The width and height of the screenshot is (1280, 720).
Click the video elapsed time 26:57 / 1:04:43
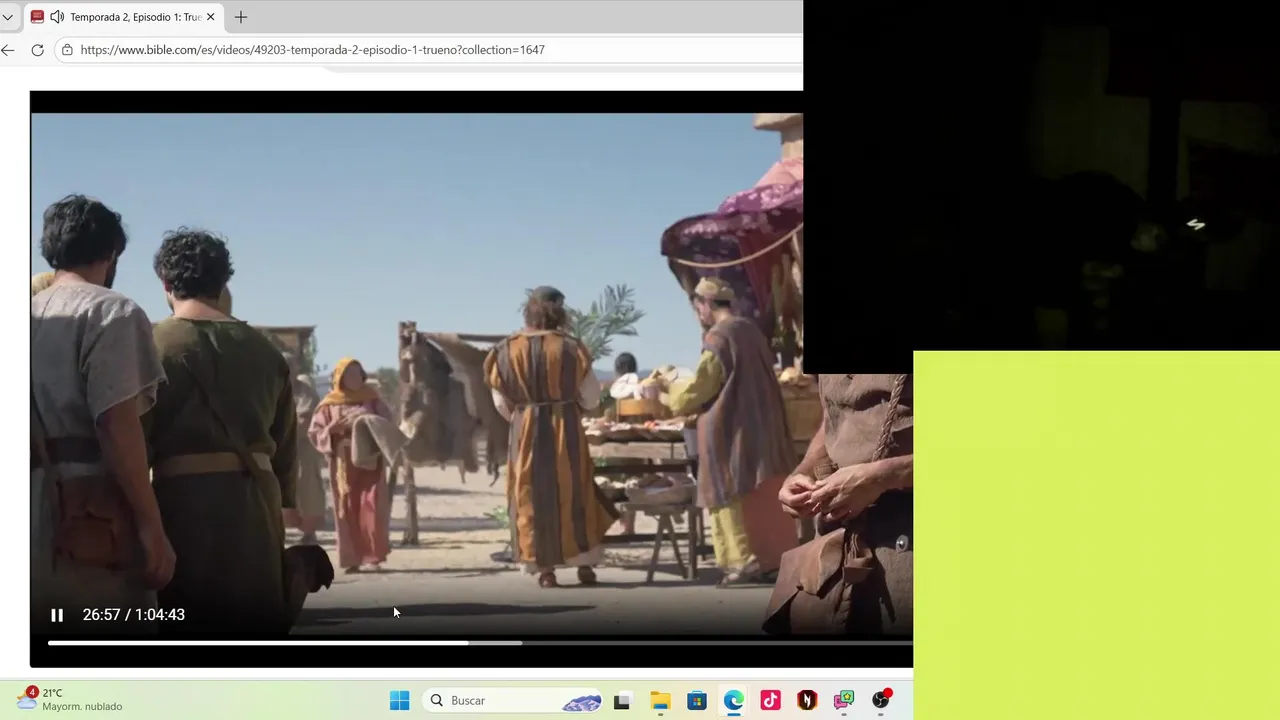coord(134,615)
